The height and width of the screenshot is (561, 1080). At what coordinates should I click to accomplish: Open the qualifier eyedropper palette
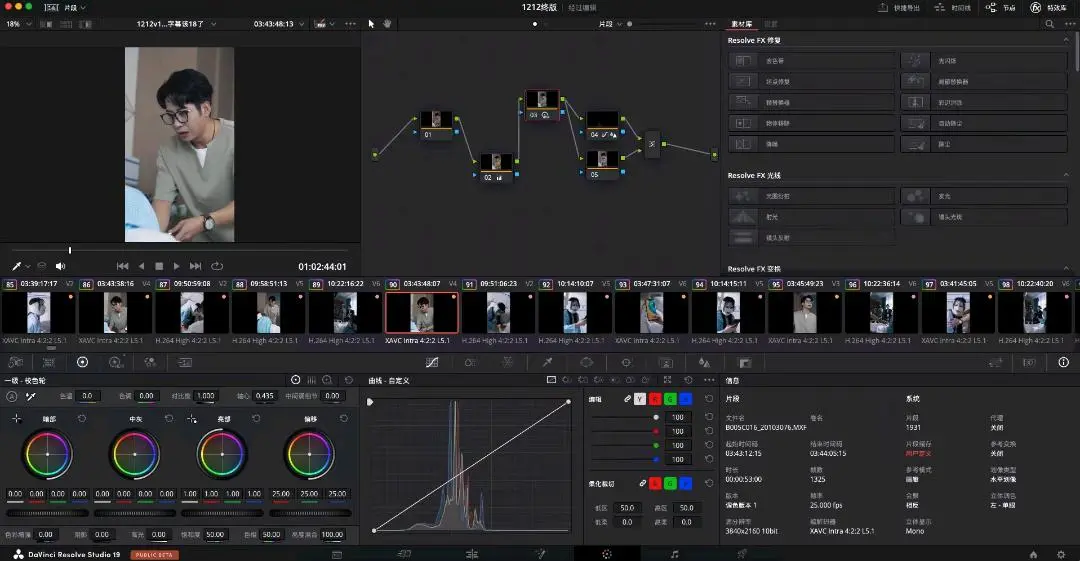coord(547,362)
